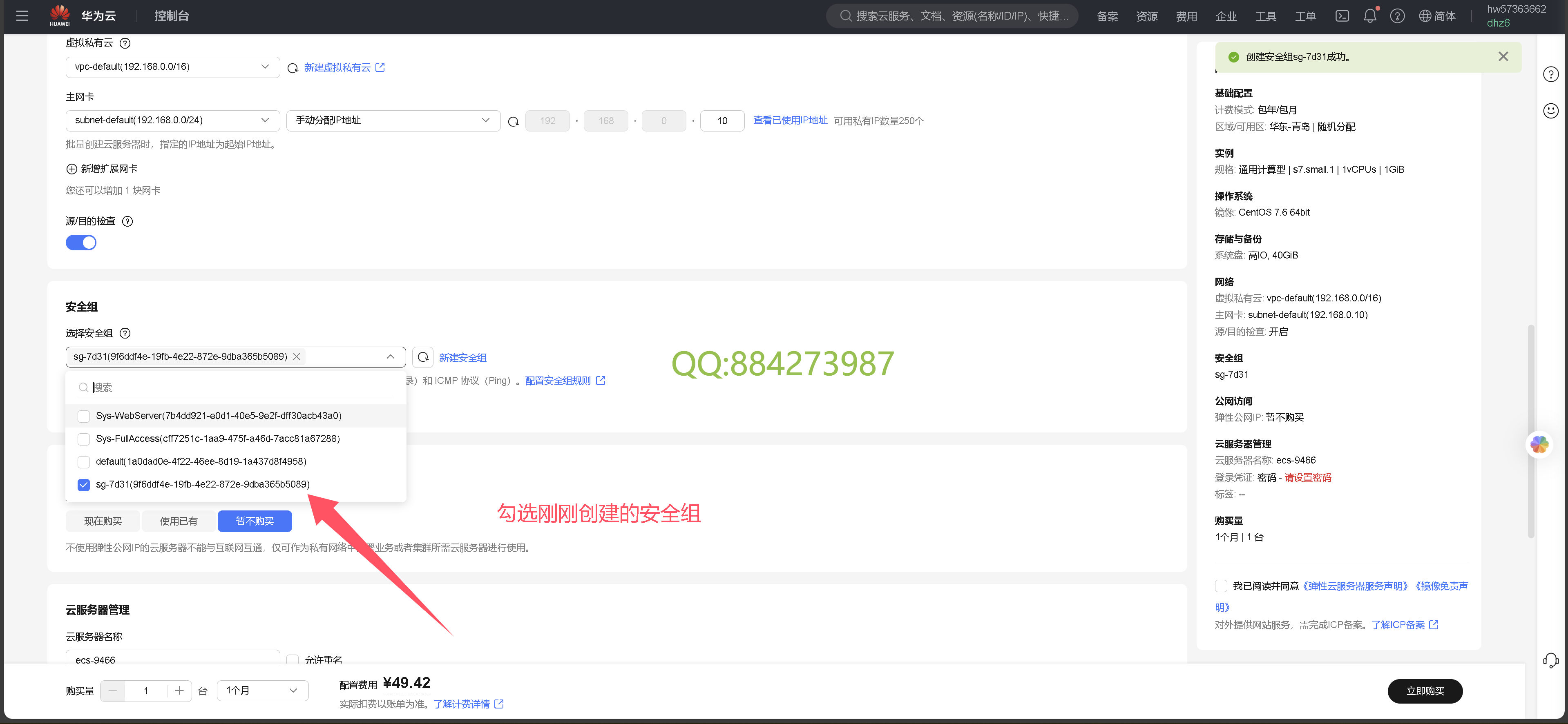Image resolution: width=1568 pixels, height=724 pixels.
Task: Tick the 我已阅读并同意 agreement checkbox
Action: (1221, 586)
